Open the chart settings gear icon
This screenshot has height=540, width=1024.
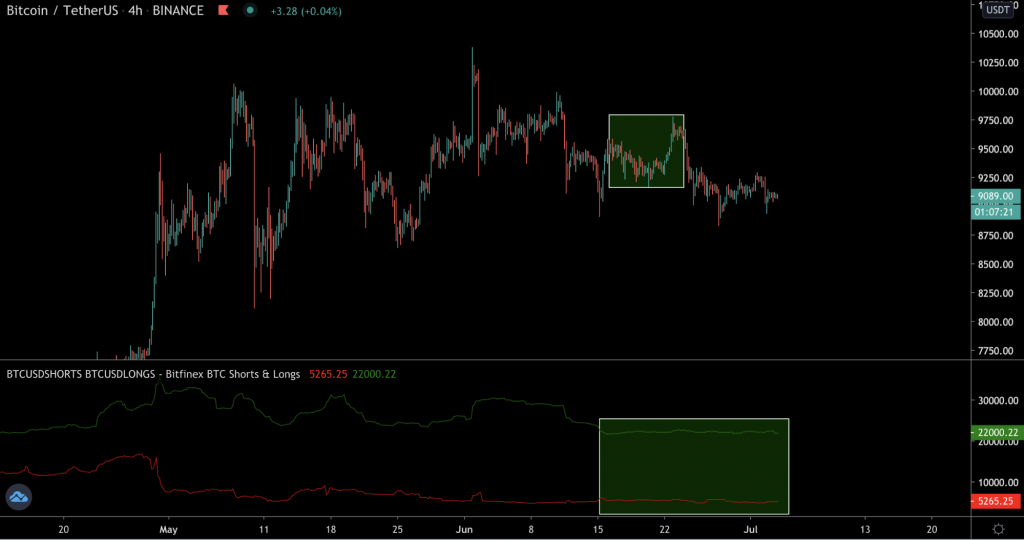click(x=997, y=528)
